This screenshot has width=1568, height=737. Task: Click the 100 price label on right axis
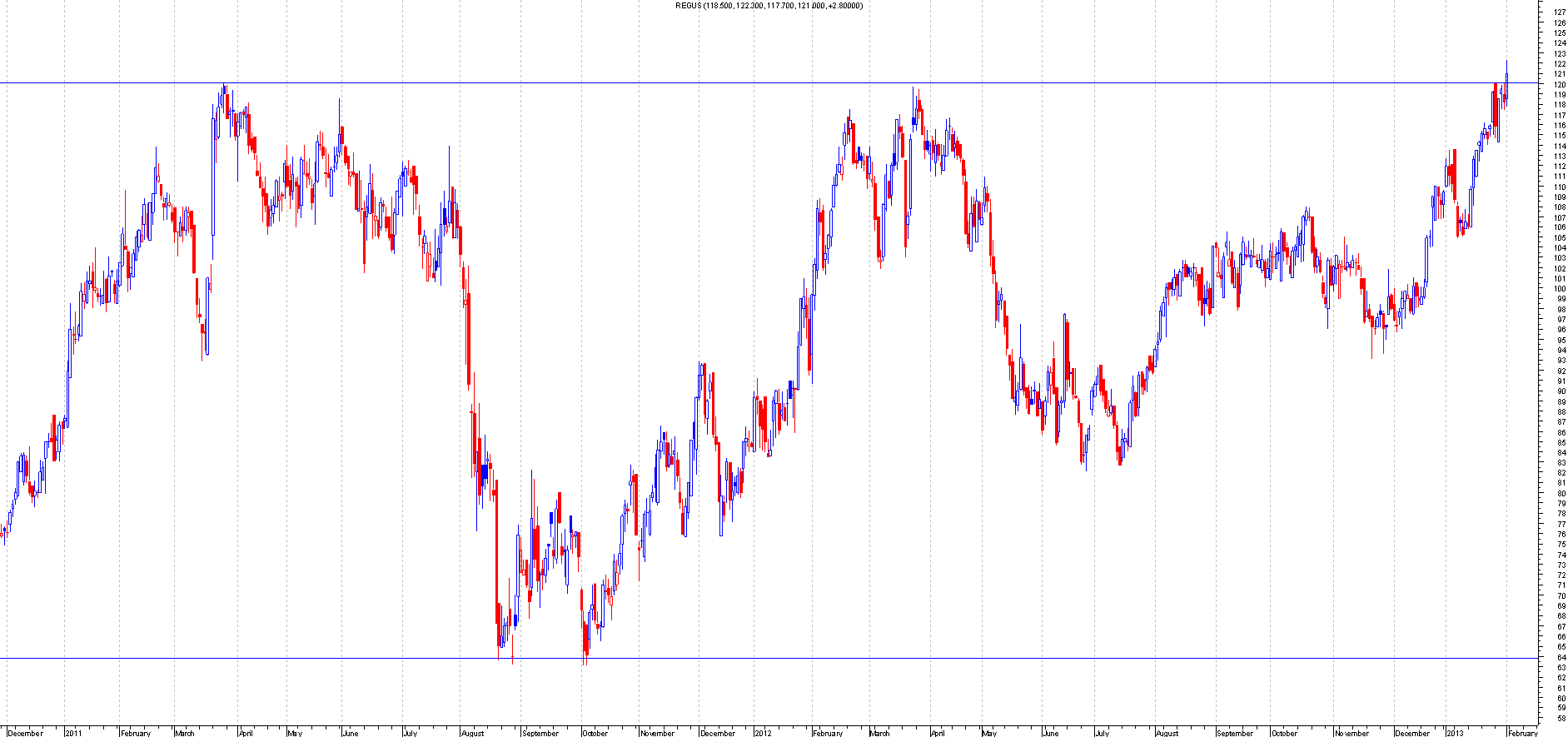click(1560, 289)
